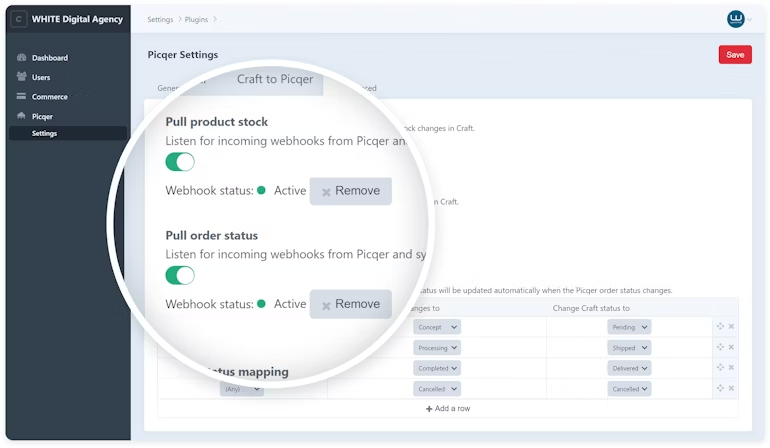Toggle off Pull product stock switch
770x448 pixels.
[180, 162]
